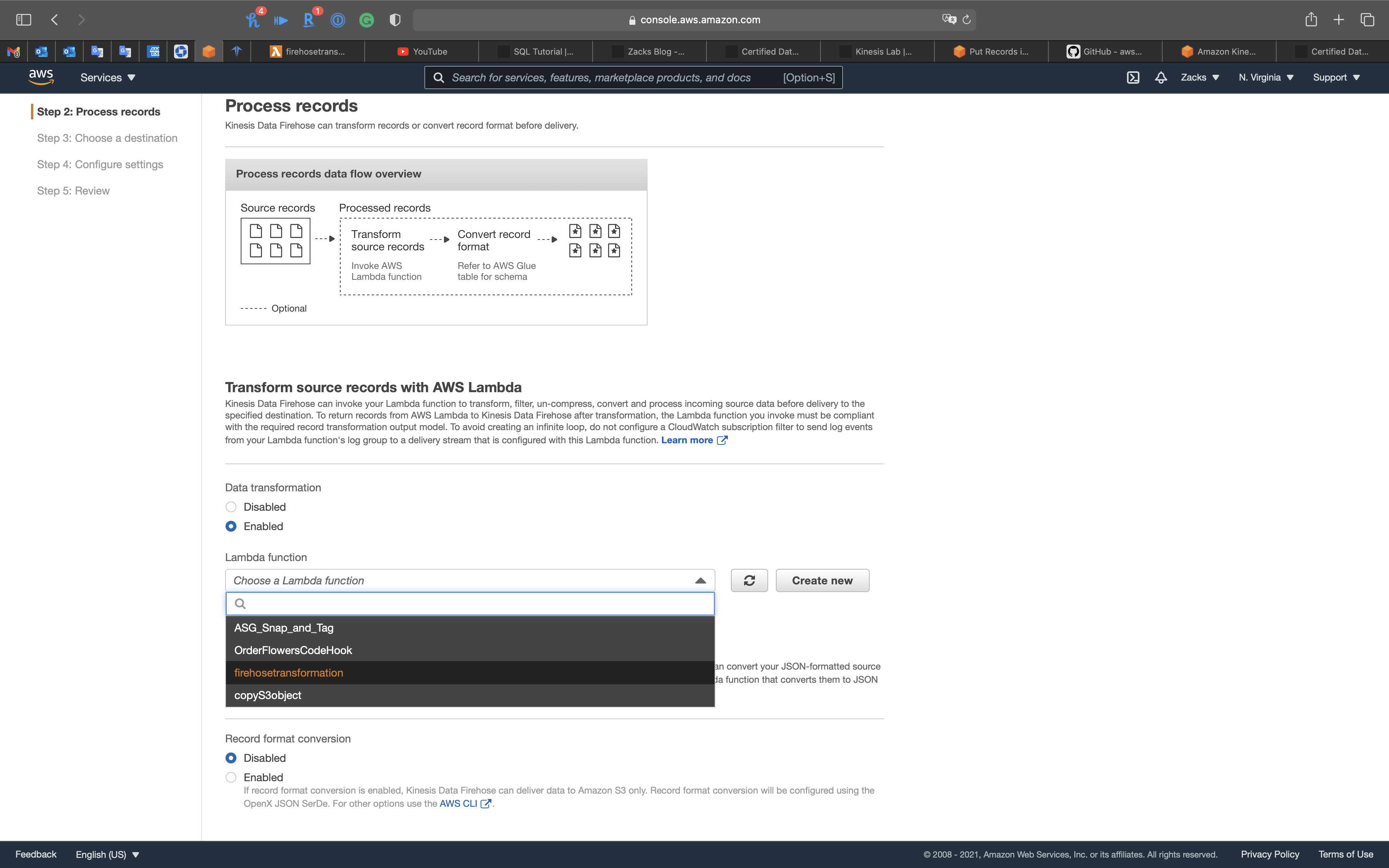Viewport: 1389px width, 868px height.
Task: Click the AWS logo home icon
Action: click(41, 77)
